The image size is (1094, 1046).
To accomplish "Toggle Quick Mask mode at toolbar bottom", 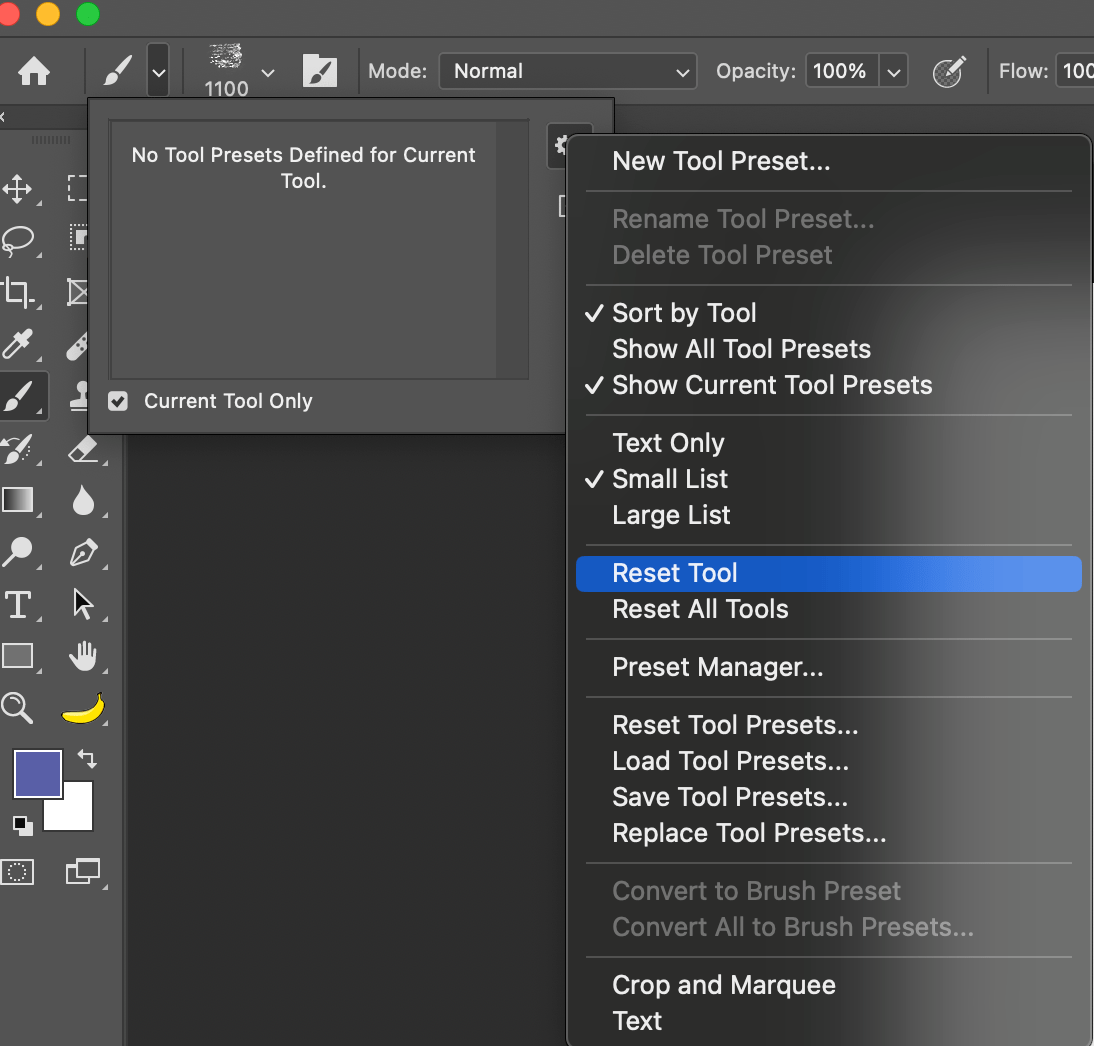I will coord(18,872).
